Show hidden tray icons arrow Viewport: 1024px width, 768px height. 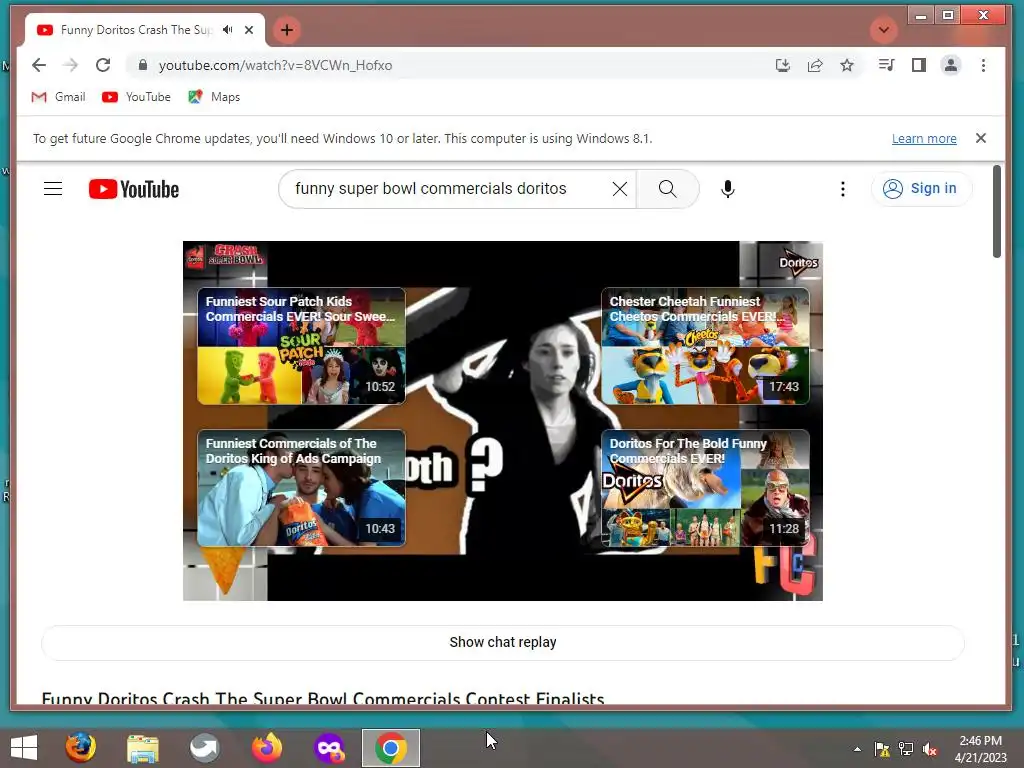pos(857,749)
